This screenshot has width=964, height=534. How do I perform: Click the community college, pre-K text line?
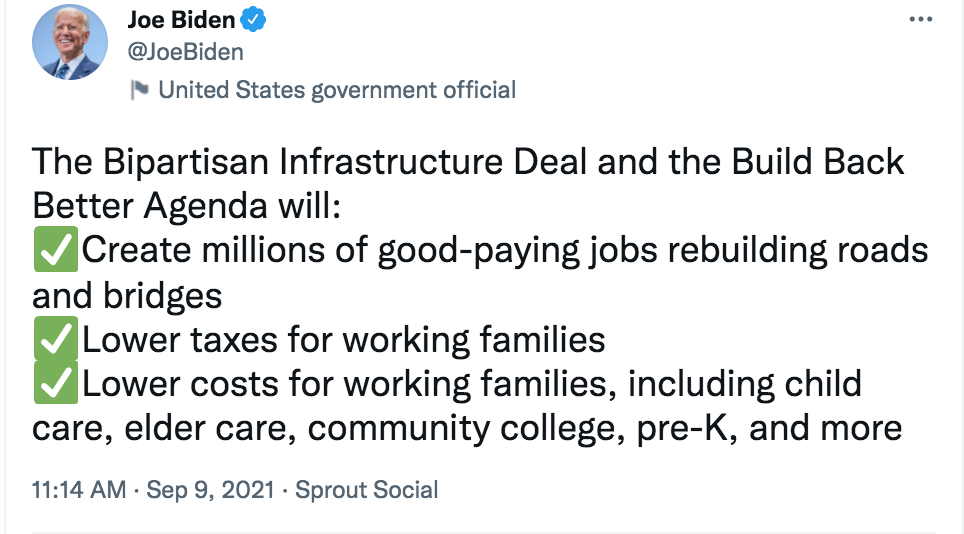(467, 428)
